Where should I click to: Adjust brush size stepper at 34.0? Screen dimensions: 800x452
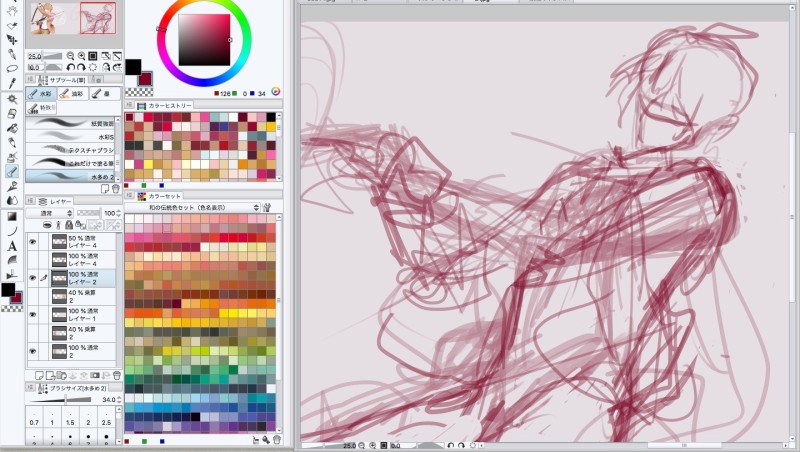tap(119, 399)
